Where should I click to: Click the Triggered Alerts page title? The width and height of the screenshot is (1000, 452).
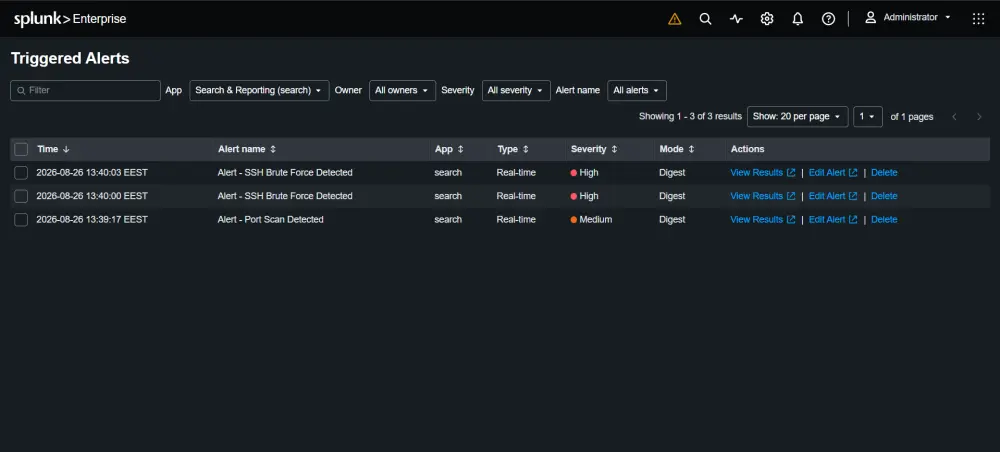(x=70, y=59)
